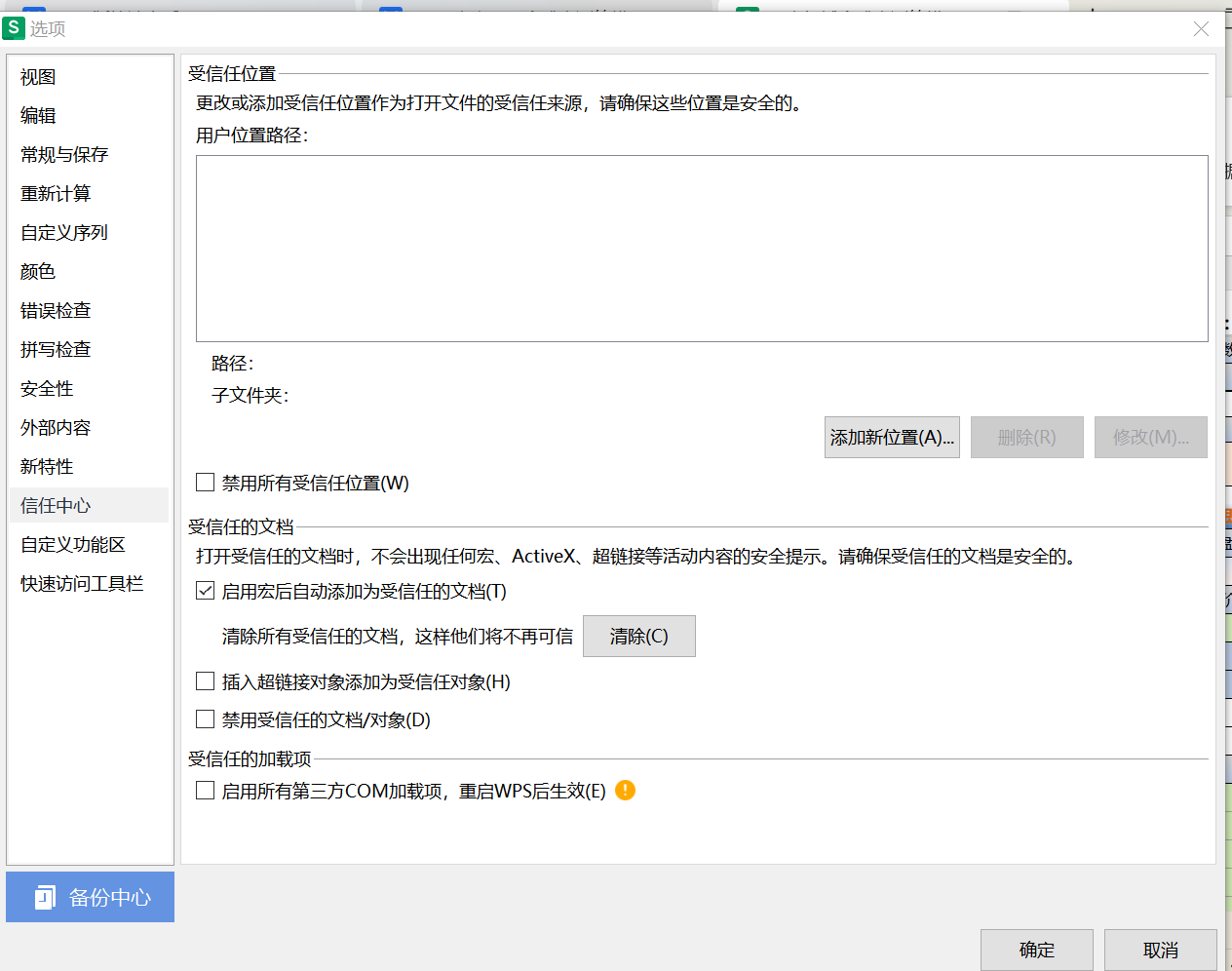Confirm settings with the 确定 button
The height and width of the screenshot is (971, 1232).
1036,951
